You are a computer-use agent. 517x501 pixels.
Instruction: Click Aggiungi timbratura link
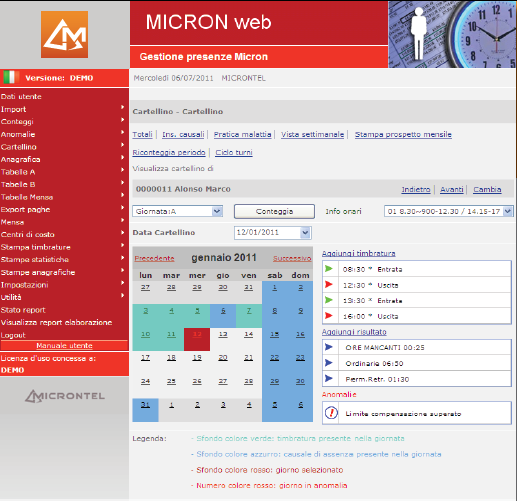tap(359, 253)
